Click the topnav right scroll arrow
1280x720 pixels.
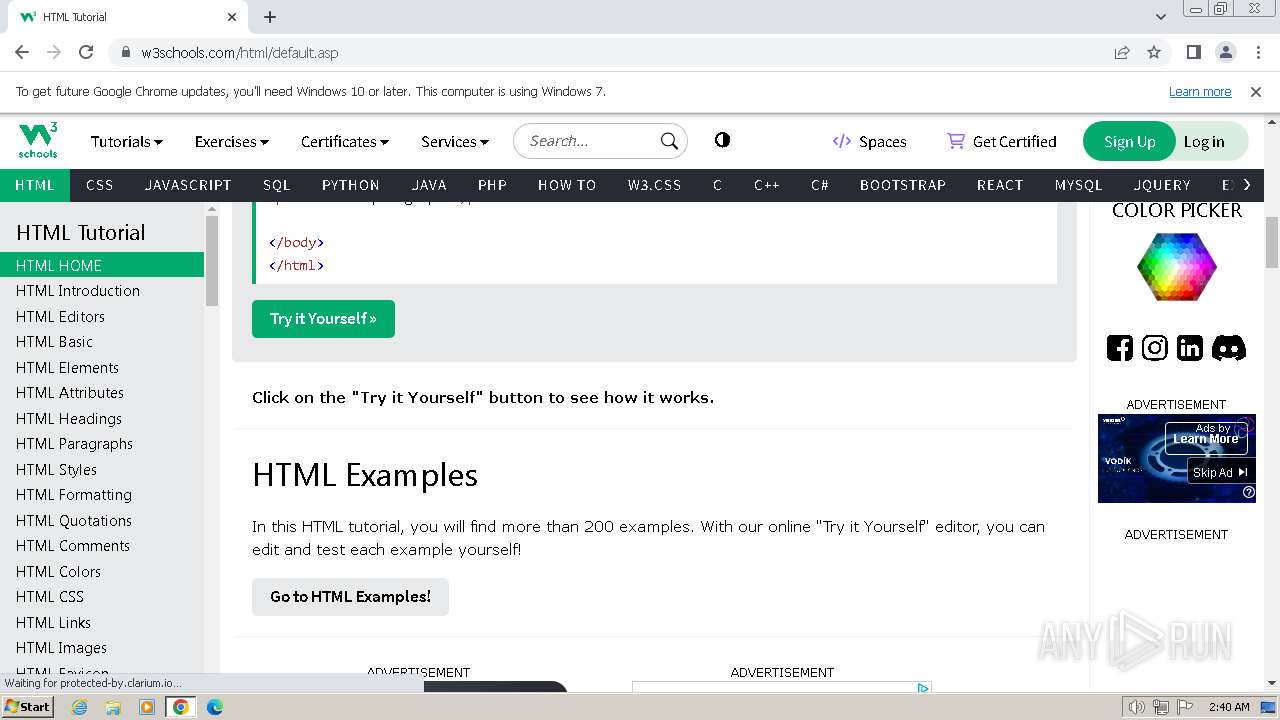pos(1247,185)
